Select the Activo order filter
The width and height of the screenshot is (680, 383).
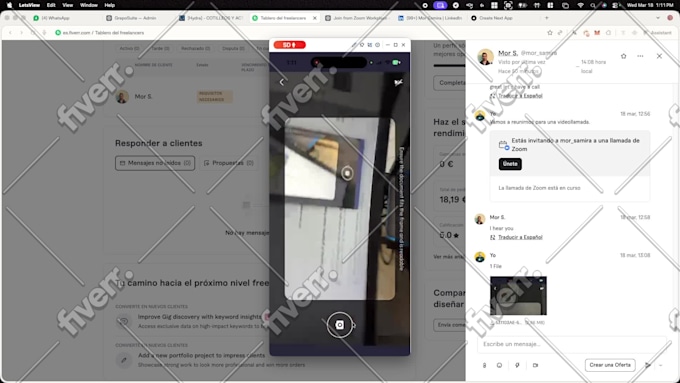point(129,49)
